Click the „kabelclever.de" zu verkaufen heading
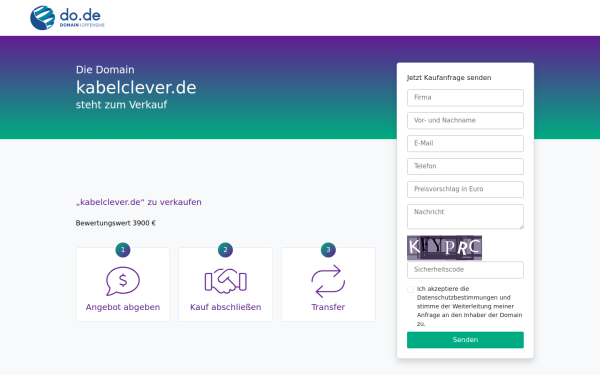This screenshot has width=600, height=375. [x=139, y=202]
